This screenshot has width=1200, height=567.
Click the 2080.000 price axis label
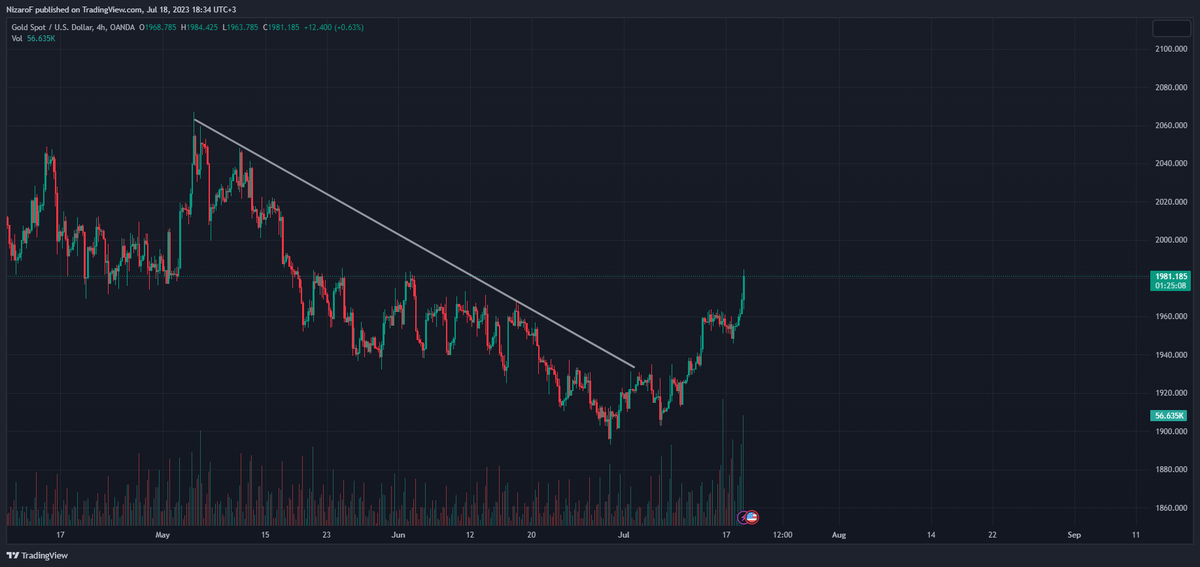1170,87
